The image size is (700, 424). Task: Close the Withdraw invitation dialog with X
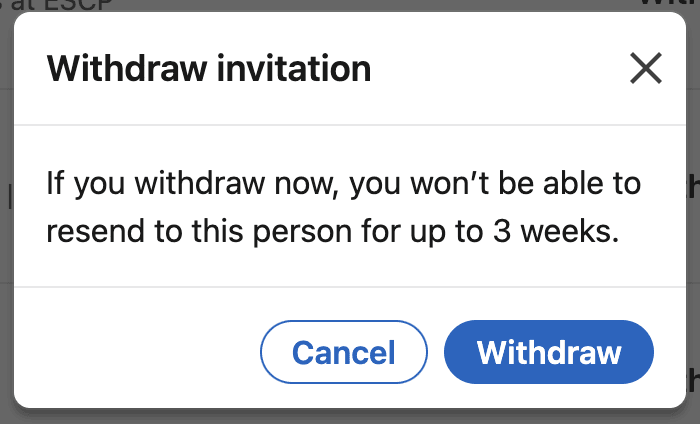pyautogui.click(x=646, y=68)
